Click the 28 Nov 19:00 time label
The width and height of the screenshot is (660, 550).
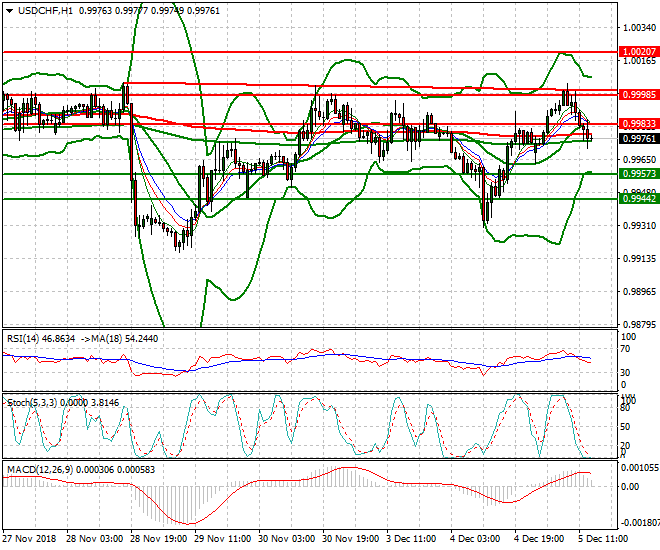tap(159, 539)
